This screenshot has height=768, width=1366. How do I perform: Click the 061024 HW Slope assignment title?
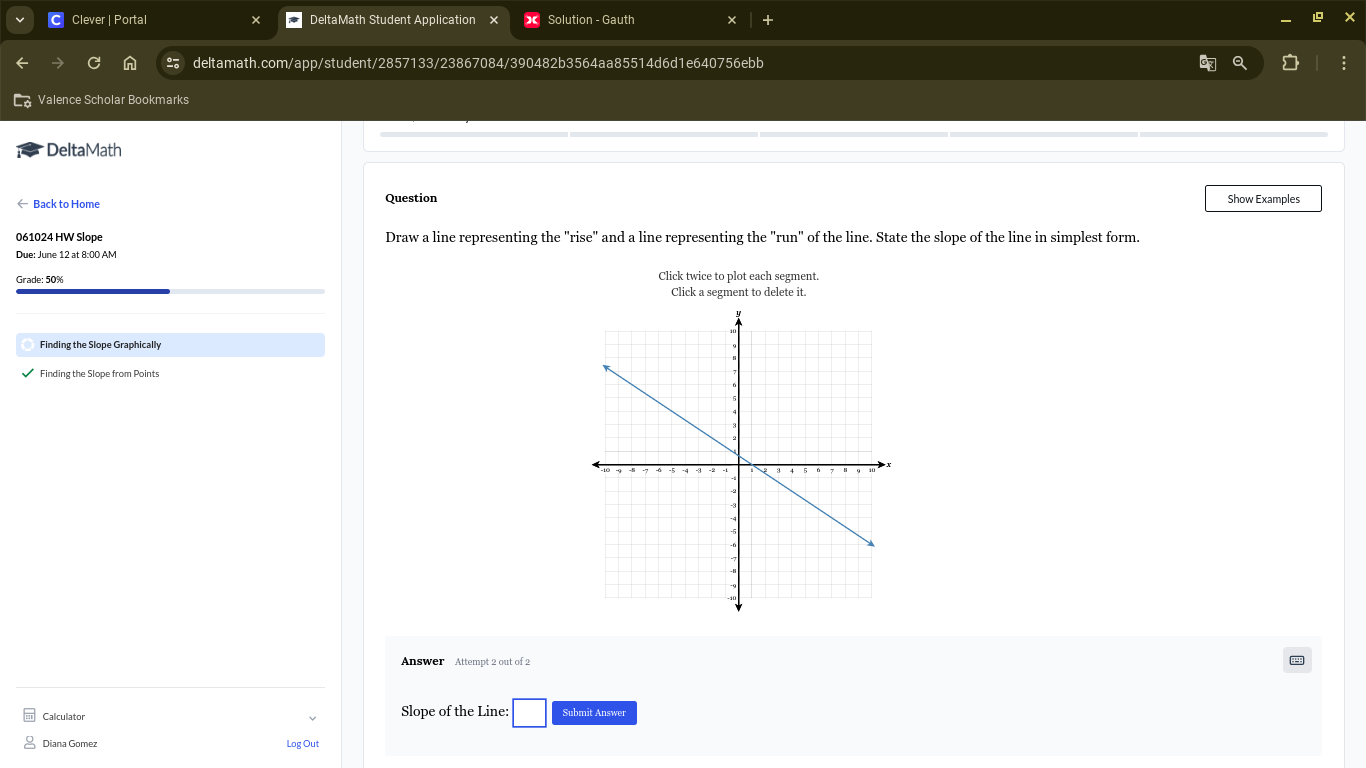(59, 237)
